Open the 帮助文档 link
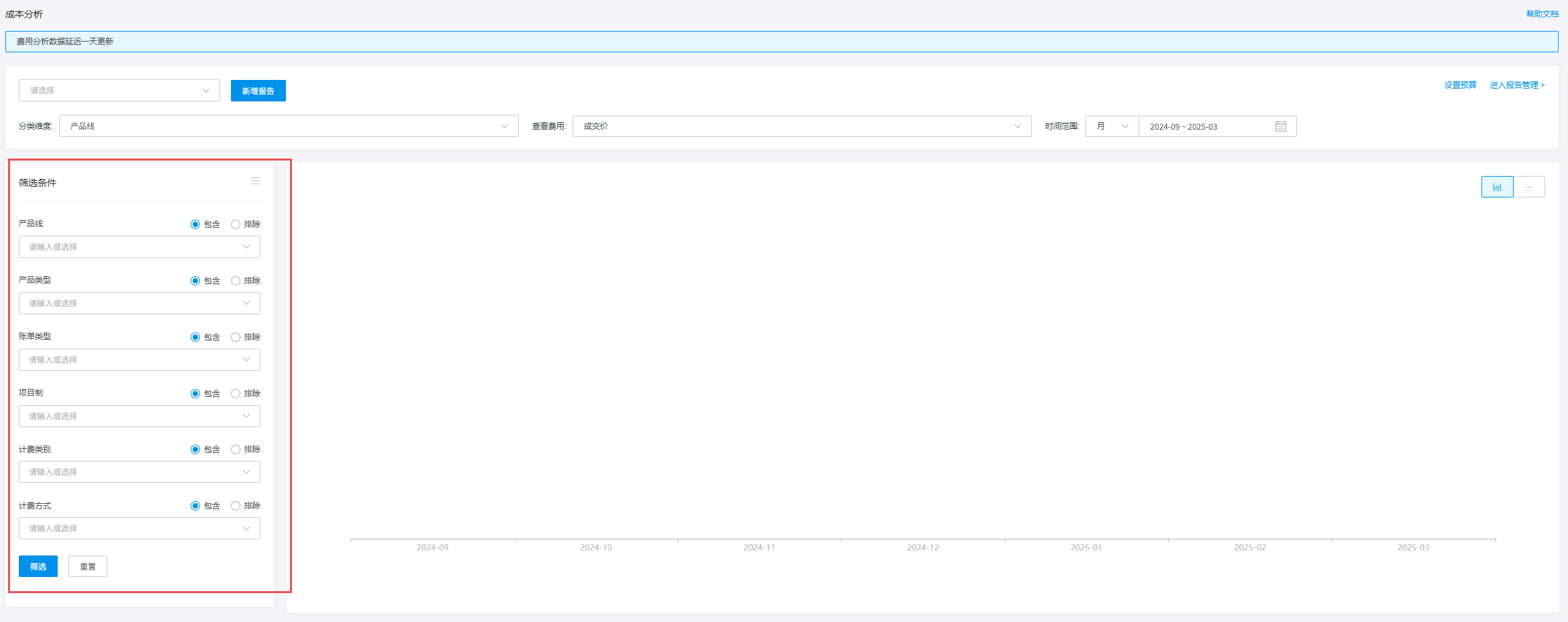The image size is (1568, 622). [x=1542, y=14]
